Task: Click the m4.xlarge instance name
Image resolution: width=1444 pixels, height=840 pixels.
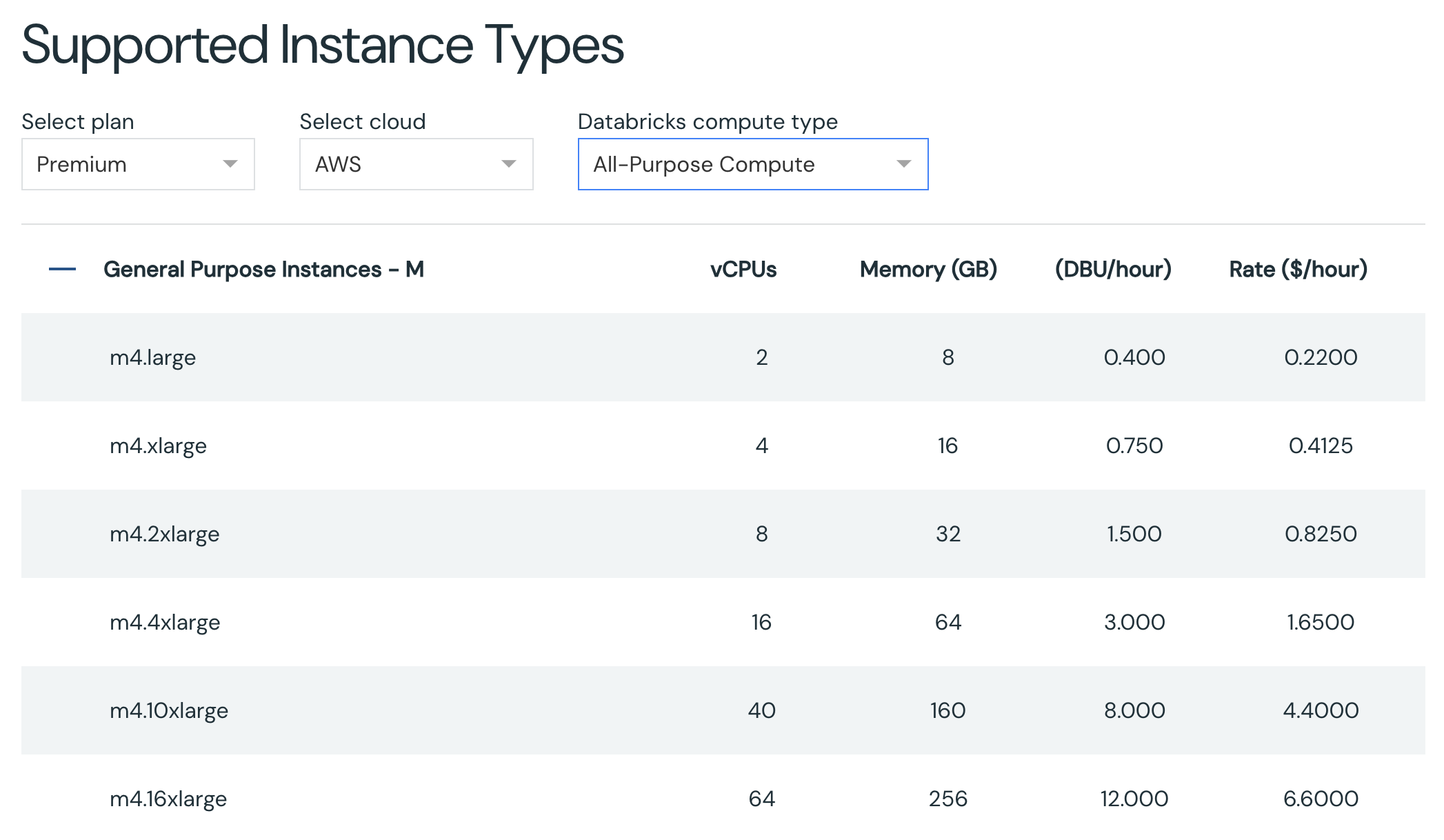Action: [x=158, y=446]
